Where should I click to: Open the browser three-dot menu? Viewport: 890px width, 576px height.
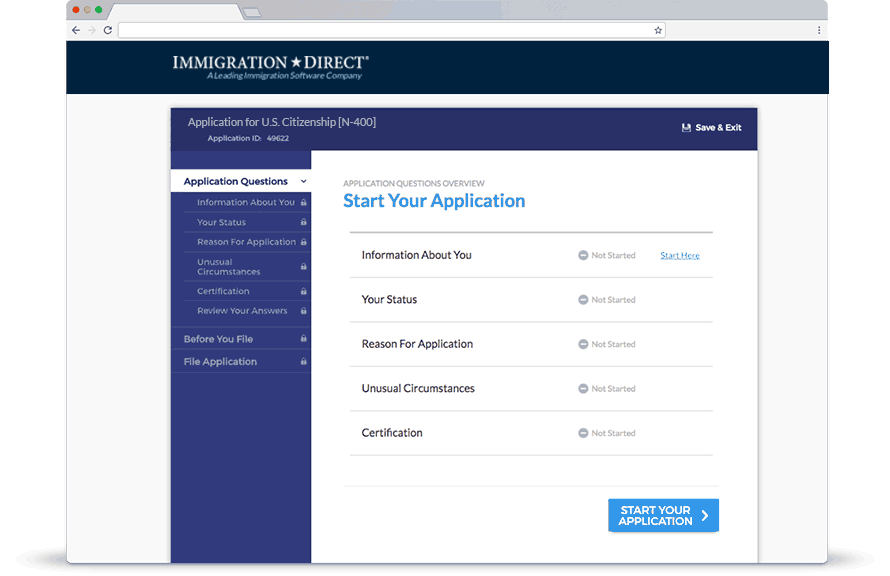tap(818, 30)
